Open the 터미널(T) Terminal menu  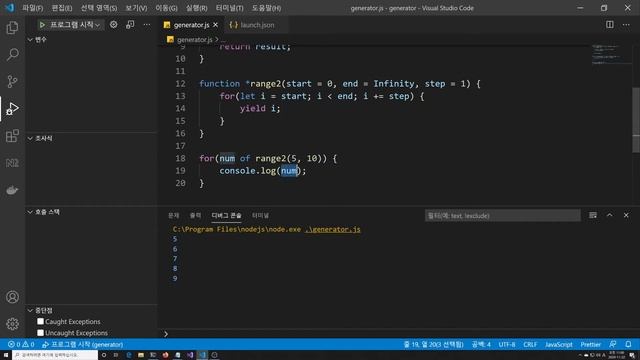pyautogui.click(x=229, y=8)
